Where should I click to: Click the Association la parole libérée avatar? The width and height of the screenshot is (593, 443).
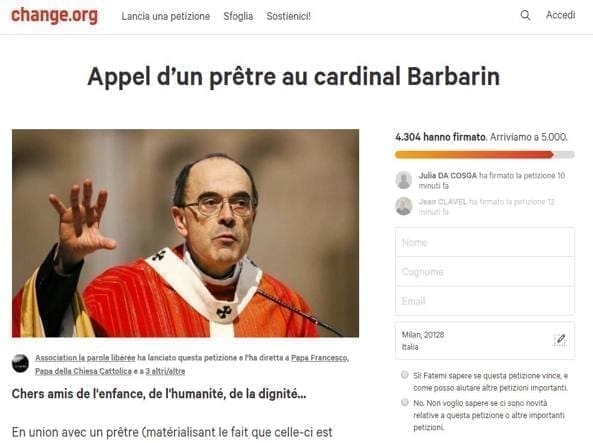pyautogui.click(x=20, y=364)
